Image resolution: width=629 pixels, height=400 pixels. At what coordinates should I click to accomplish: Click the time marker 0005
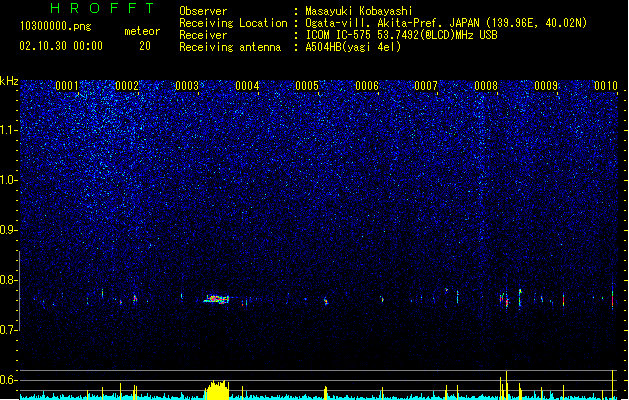tap(307, 86)
